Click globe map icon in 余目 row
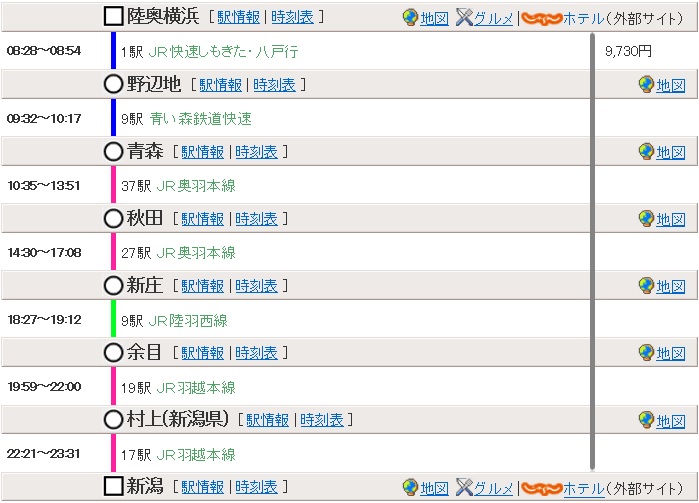The width and height of the screenshot is (699, 503). pyautogui.click(x=646, y=352)
